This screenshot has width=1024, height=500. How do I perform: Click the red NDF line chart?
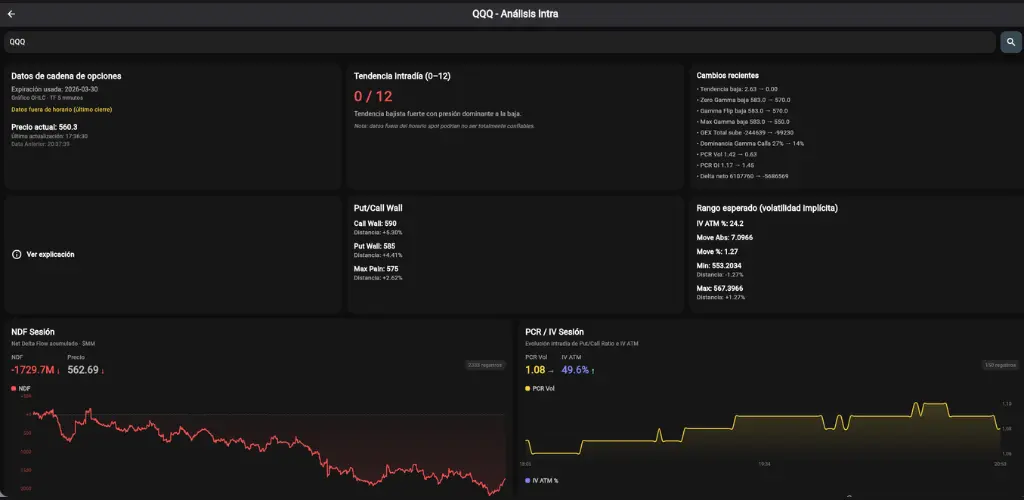pos(268,450)
